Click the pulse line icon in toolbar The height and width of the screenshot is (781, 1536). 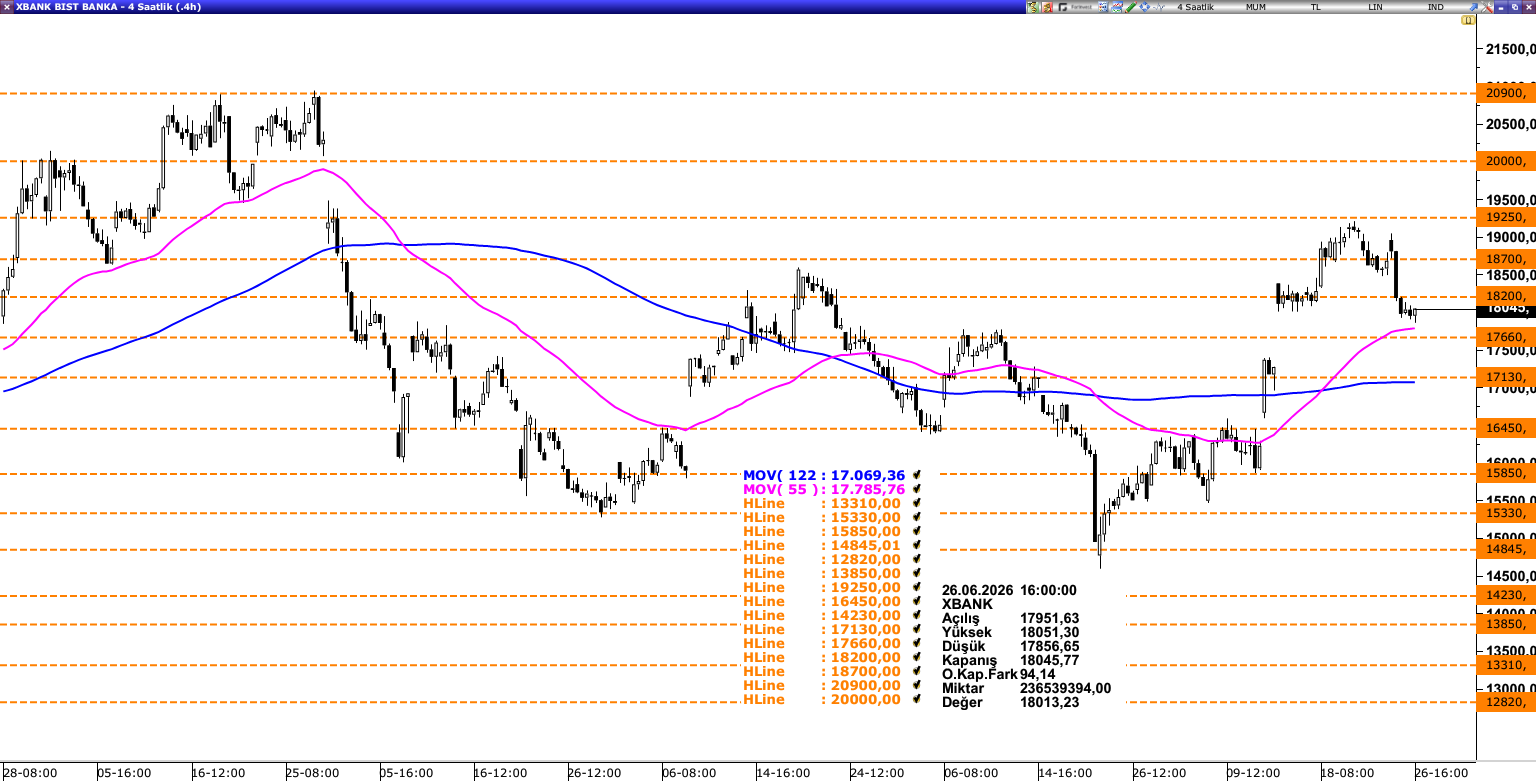[x=1158, y=7]
